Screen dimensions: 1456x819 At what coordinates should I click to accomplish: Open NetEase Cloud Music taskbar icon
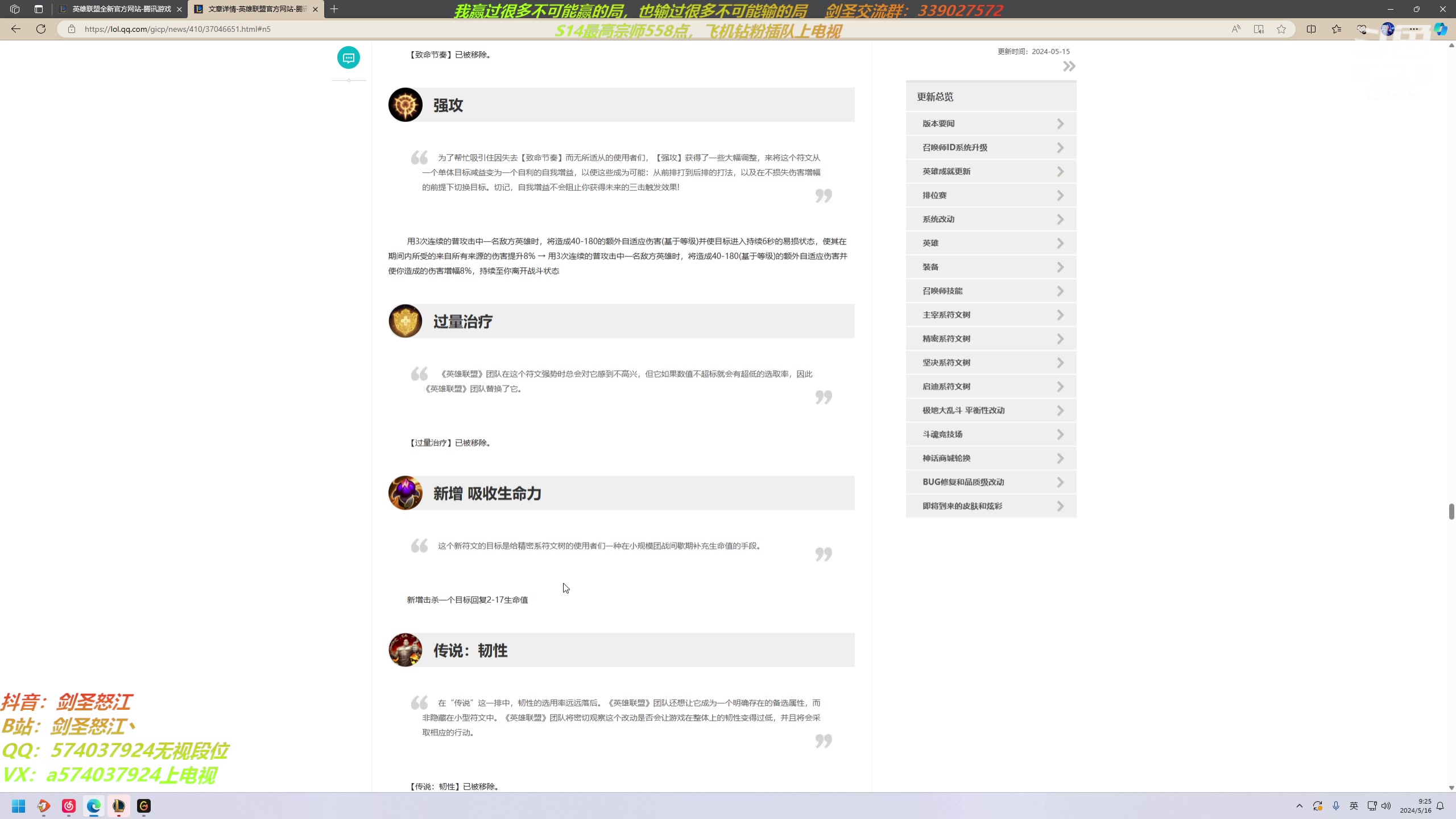click(x=69, y=806)
